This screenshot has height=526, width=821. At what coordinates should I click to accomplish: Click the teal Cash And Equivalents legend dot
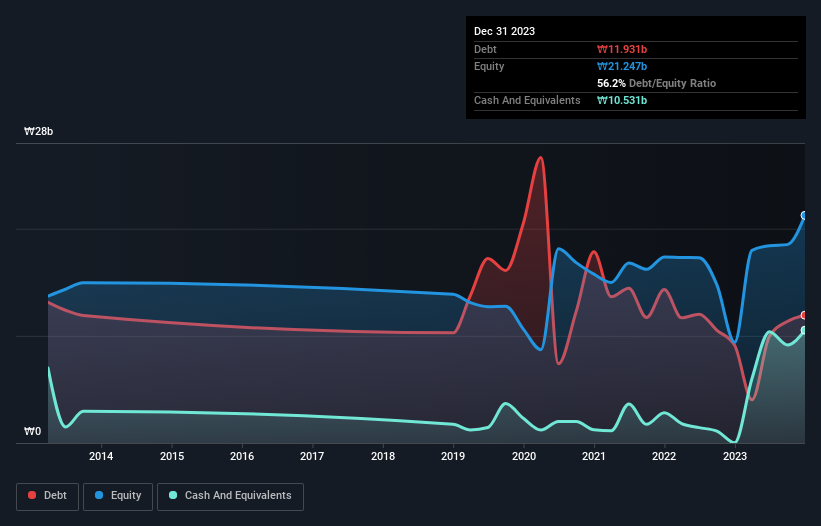coord(173,495)
